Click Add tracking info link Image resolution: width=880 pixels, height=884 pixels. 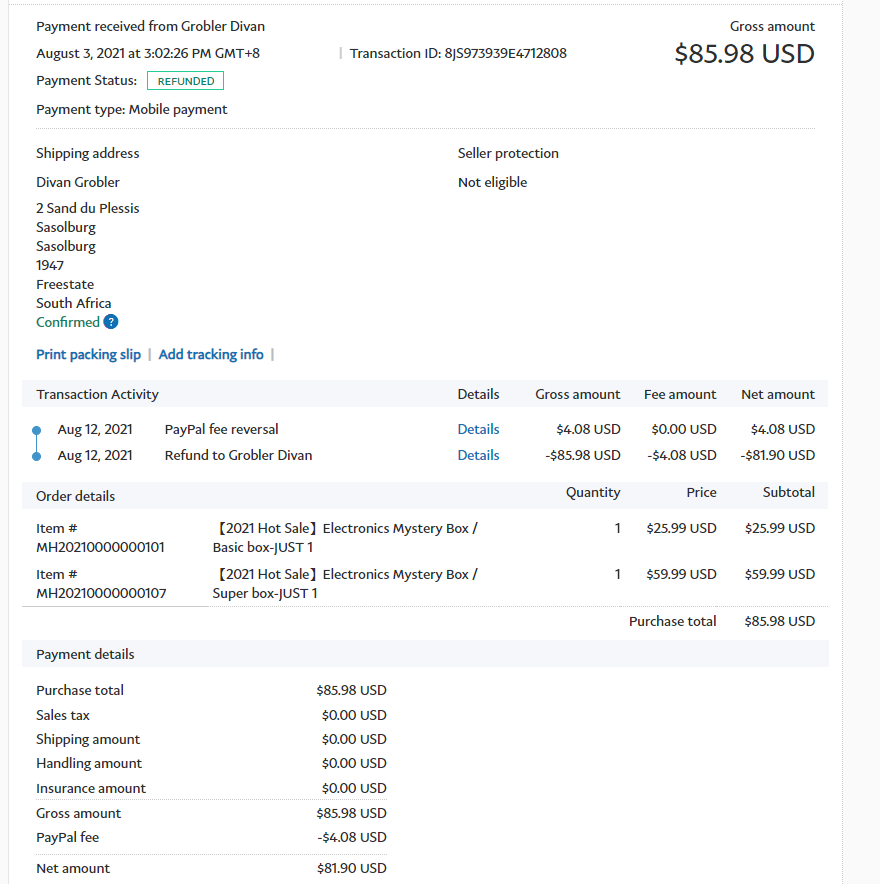tap(211, 354)
